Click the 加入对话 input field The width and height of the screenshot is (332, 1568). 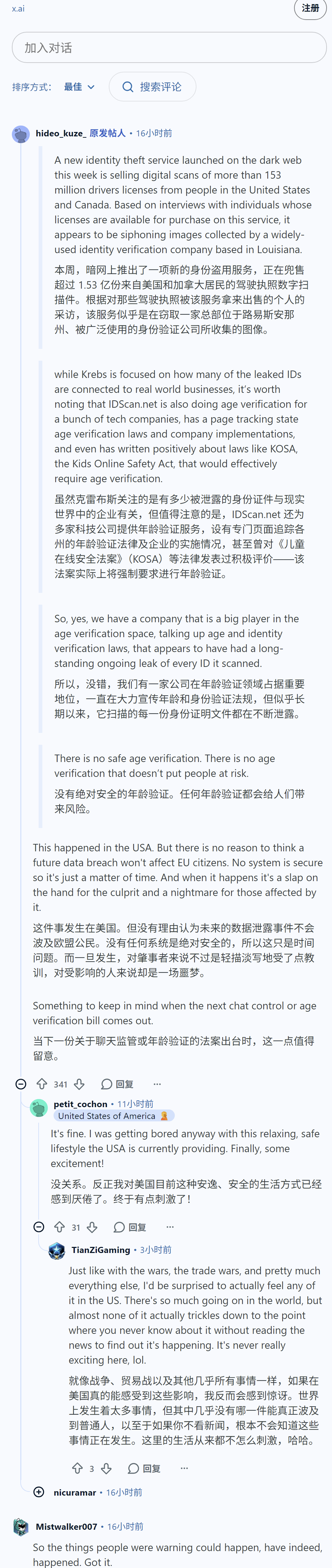point(169,47)
